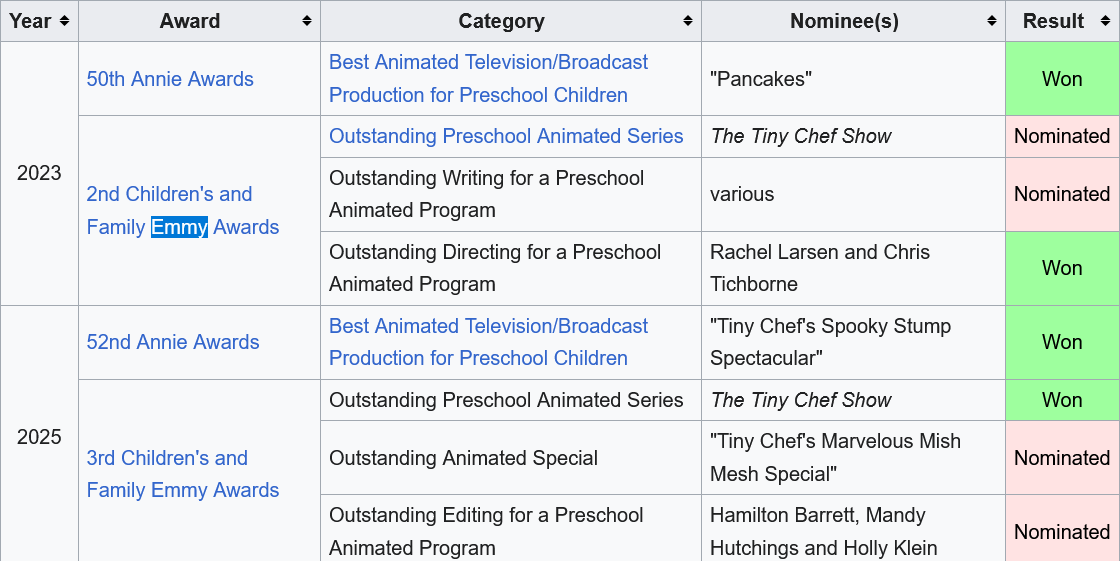Sort table by Result column arrows
This screenshot has width=1120, height=561.
click(x=1105, y=21)
